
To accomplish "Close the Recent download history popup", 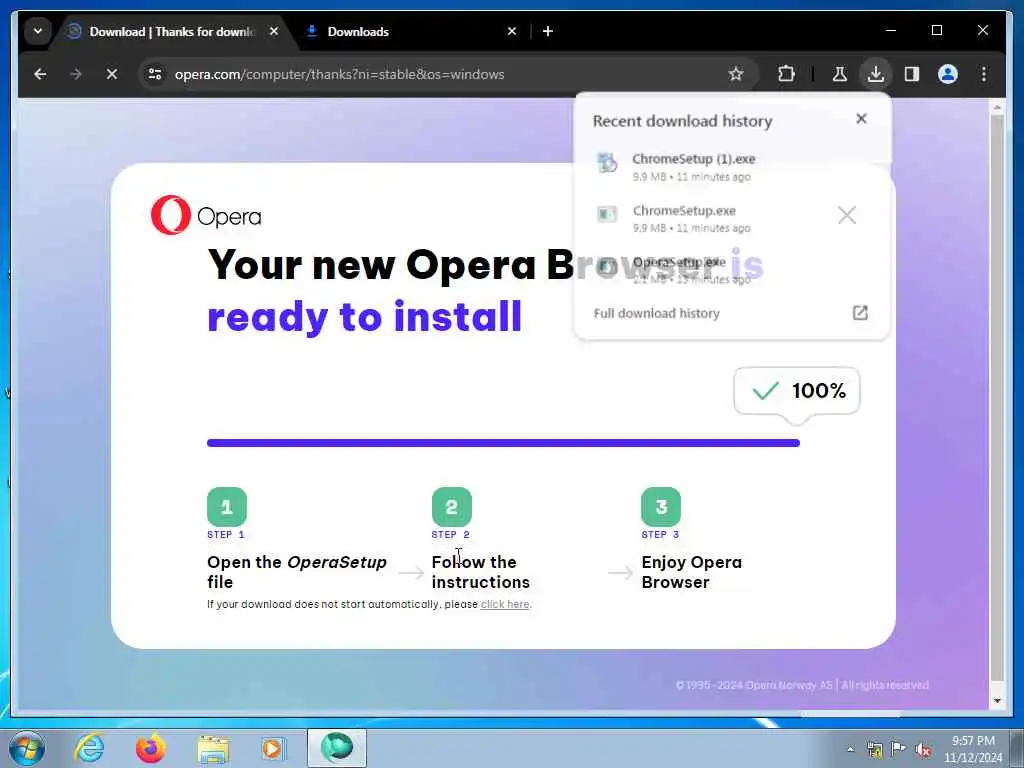I will click(861, 119).
